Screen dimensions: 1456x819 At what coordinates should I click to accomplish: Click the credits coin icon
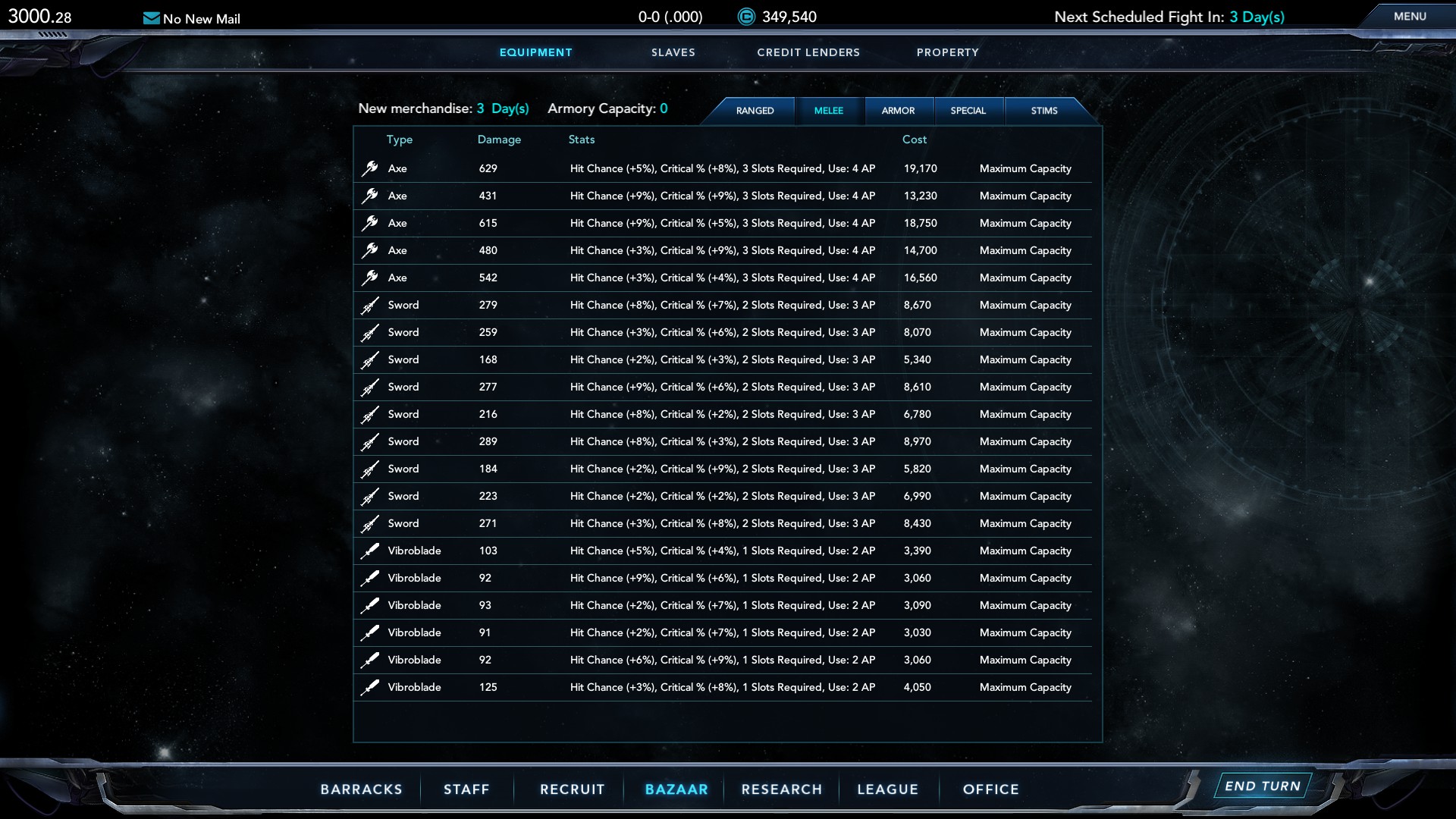coord(746,17)
